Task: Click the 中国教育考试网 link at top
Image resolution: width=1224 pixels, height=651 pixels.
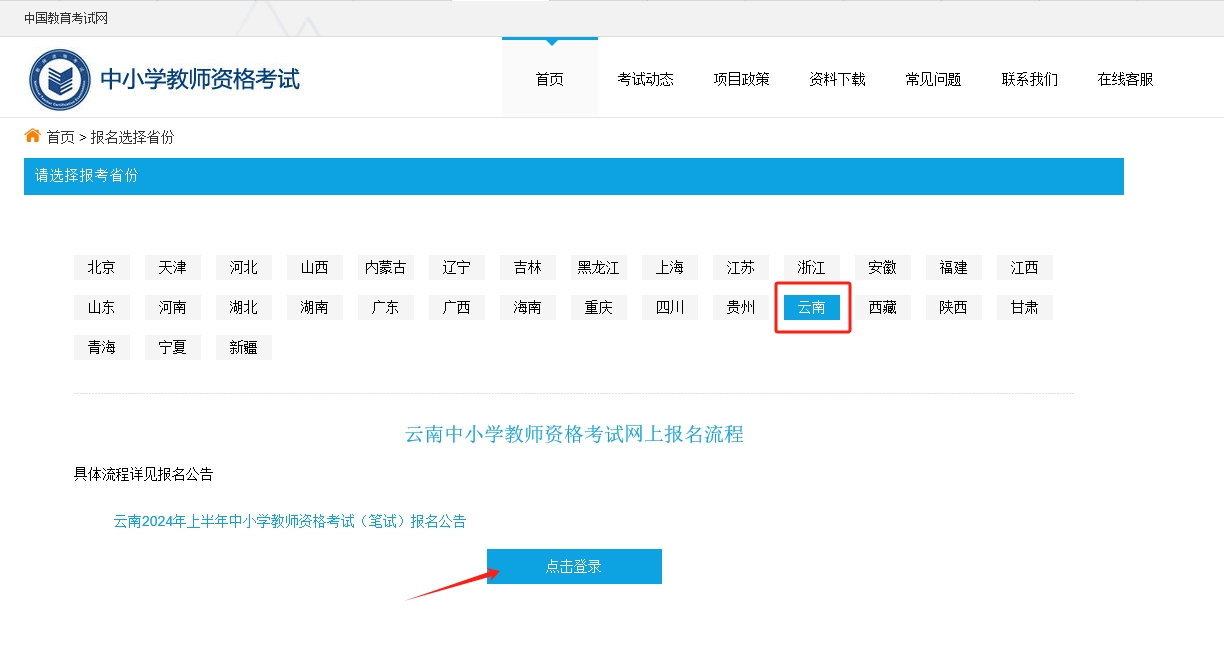Action: [66, 18]
